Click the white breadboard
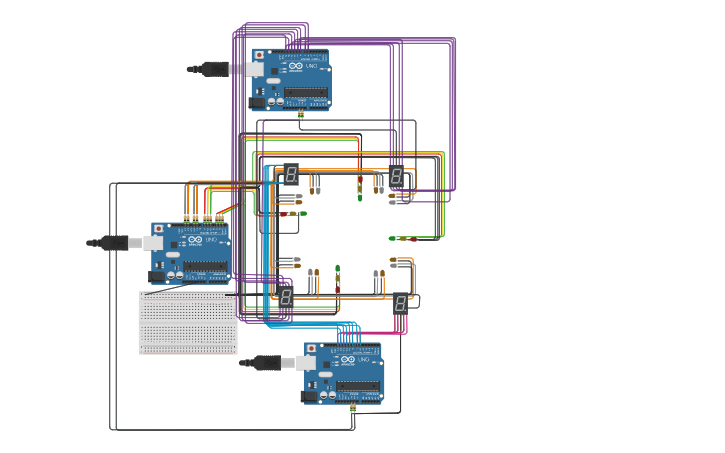Screen dimensions: 725x453 (188, 323)
